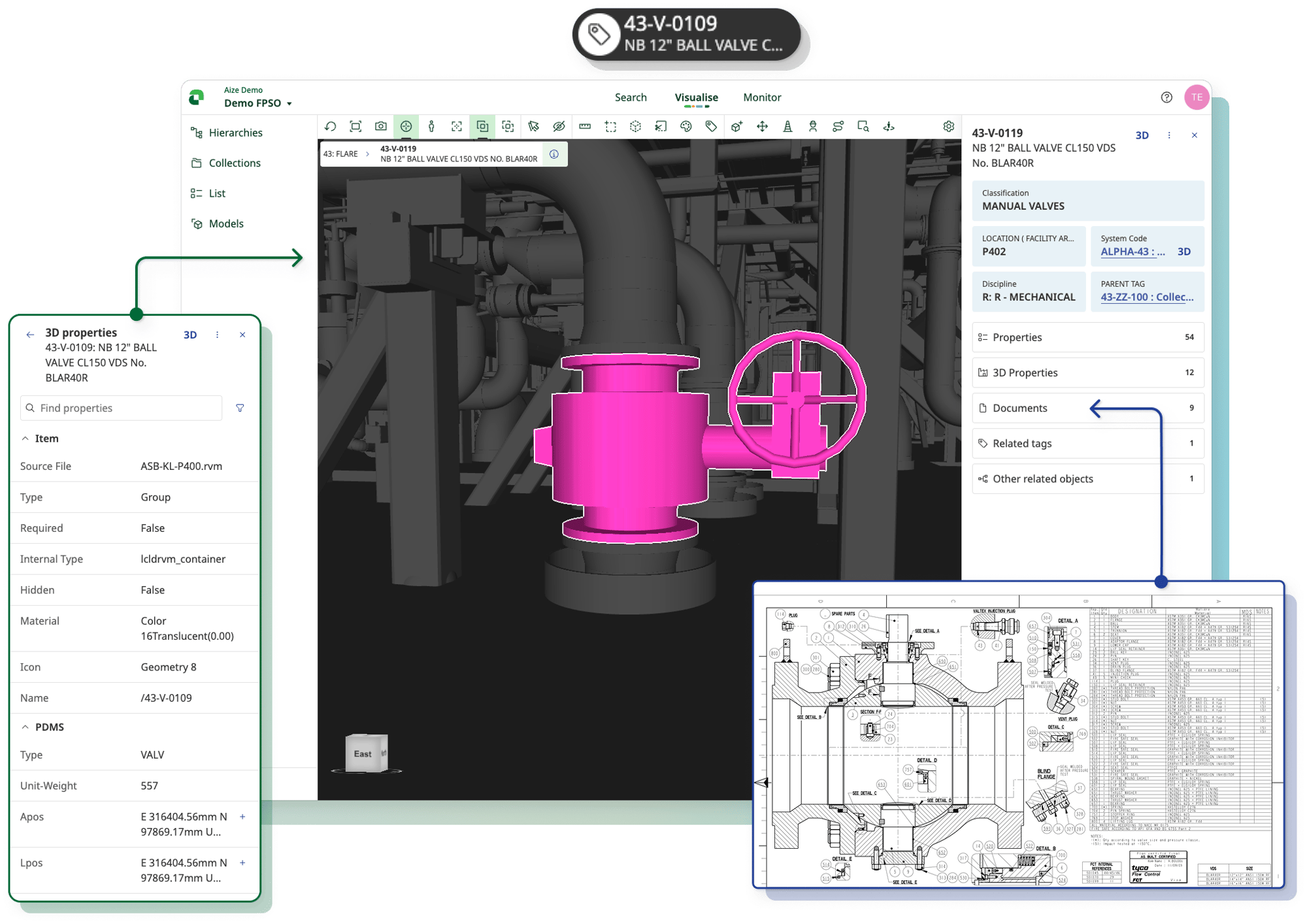This screenshot has height=924, width=1307.
Task: Click the tag label toolbar icon
Action: click(x=711, y=127)
